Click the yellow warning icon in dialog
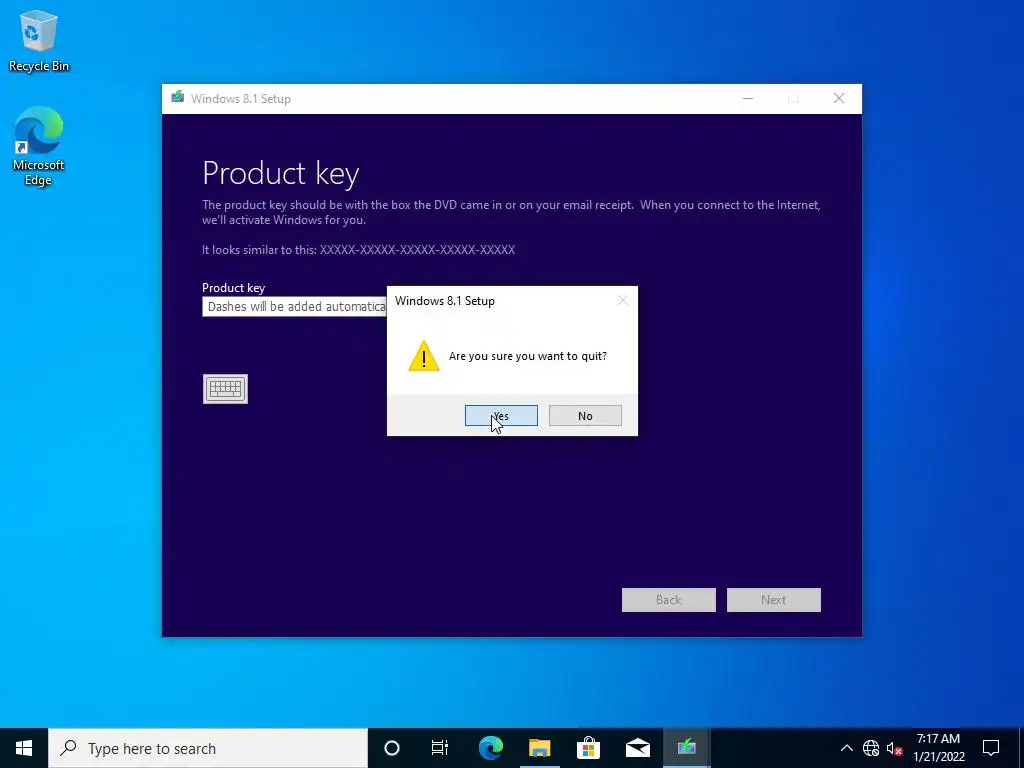The height and width of the screenshot is (768, 1024). (424, 356)
